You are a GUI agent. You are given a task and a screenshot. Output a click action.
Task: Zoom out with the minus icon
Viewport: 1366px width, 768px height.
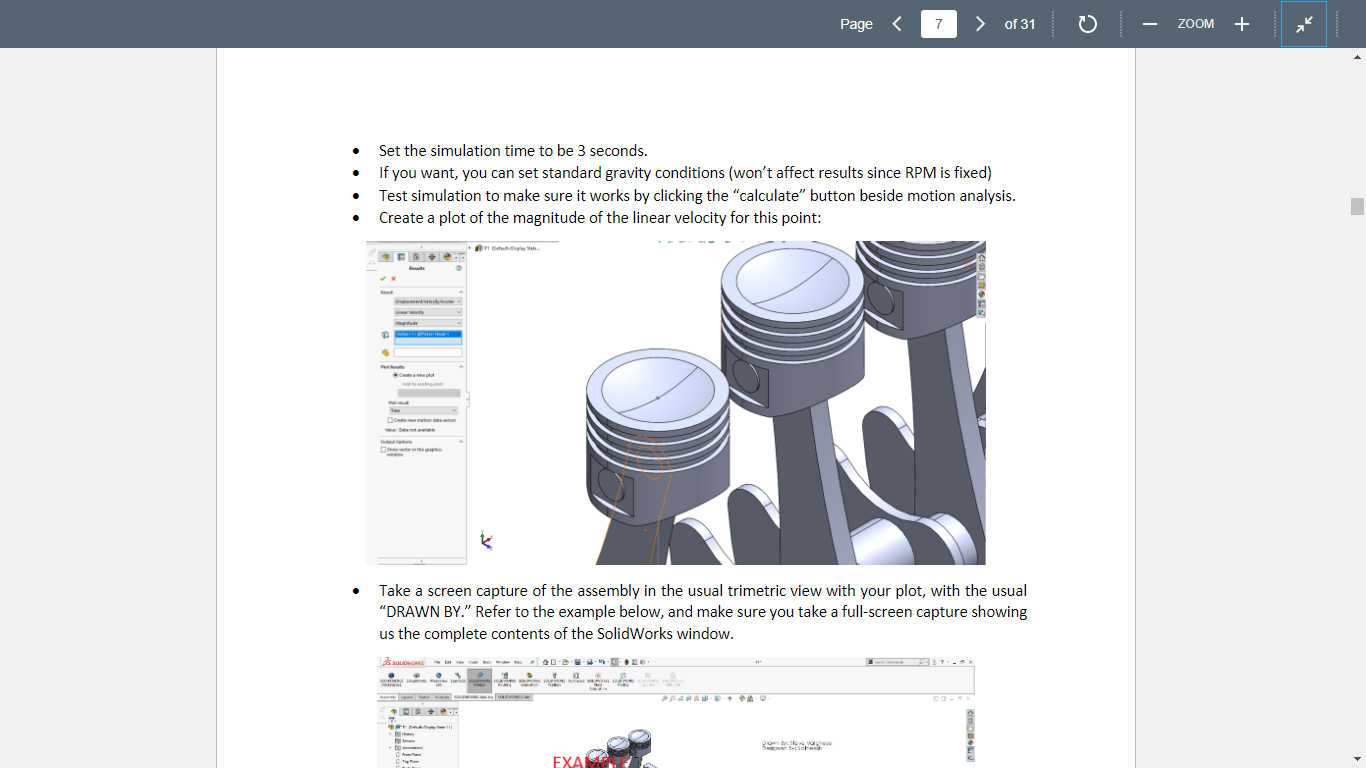(1149, 23)
